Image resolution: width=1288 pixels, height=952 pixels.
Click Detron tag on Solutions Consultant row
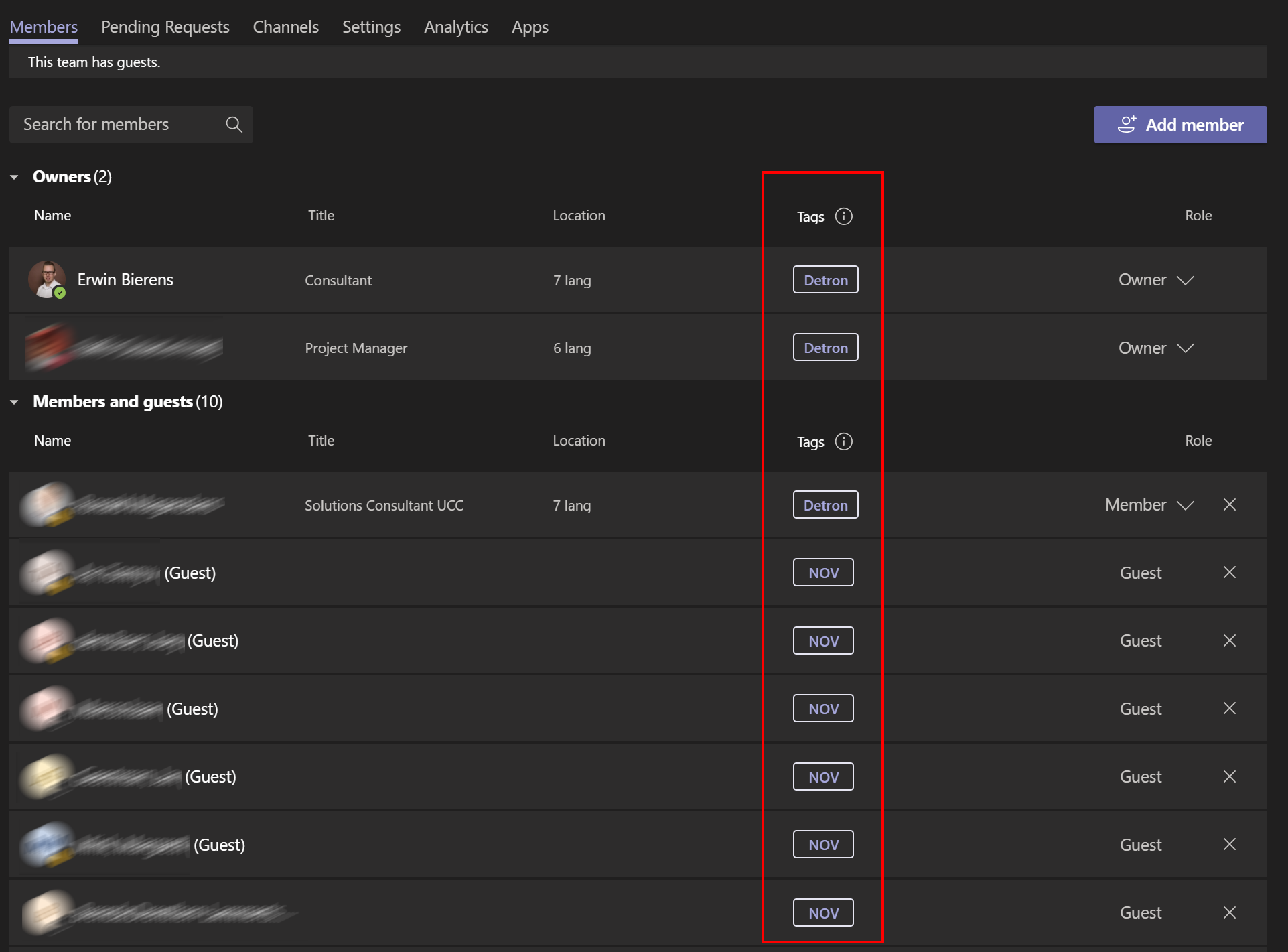click(x=825, y=504)
